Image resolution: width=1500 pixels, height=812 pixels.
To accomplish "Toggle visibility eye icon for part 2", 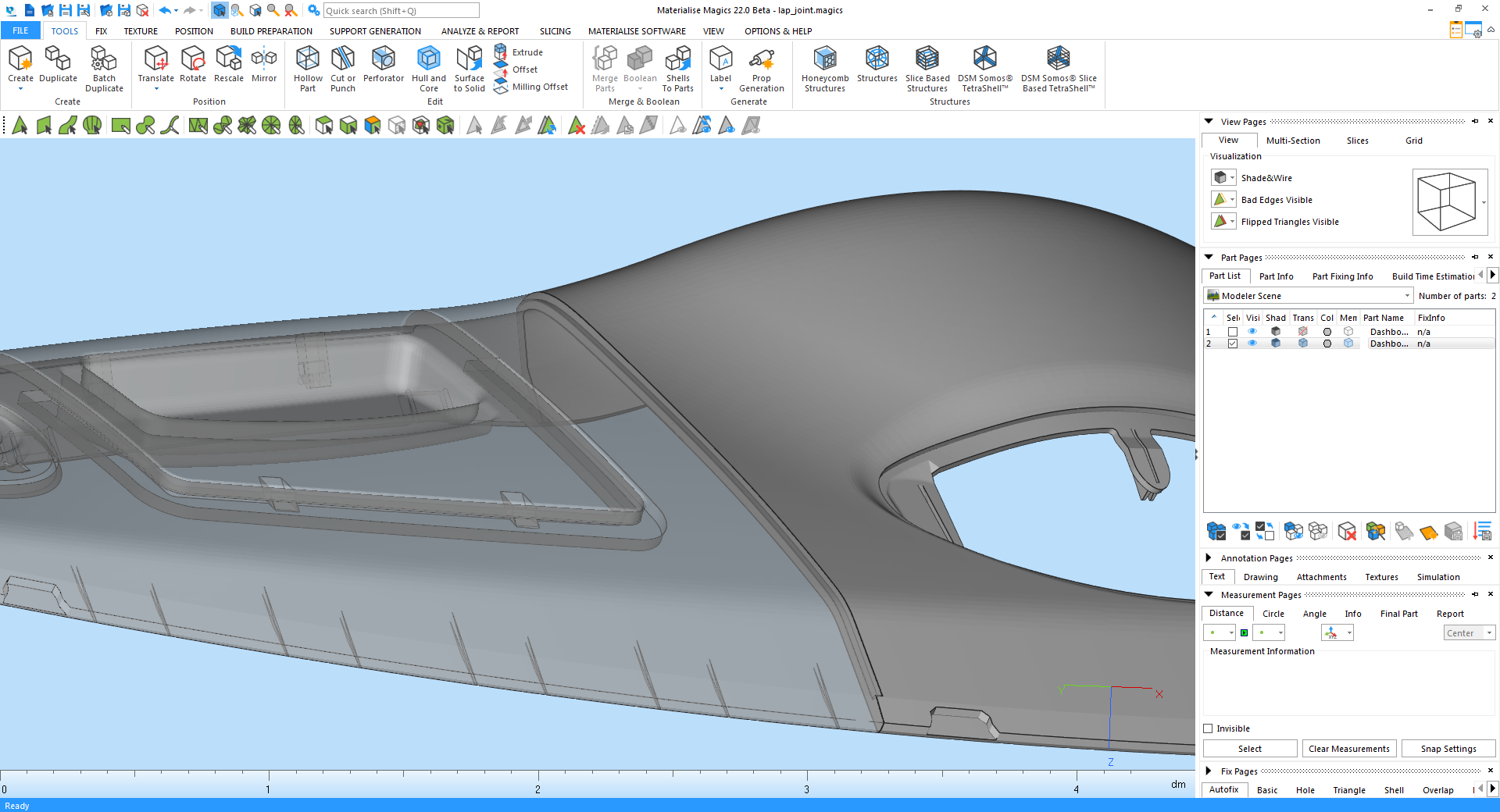I will pos(1252,344).
